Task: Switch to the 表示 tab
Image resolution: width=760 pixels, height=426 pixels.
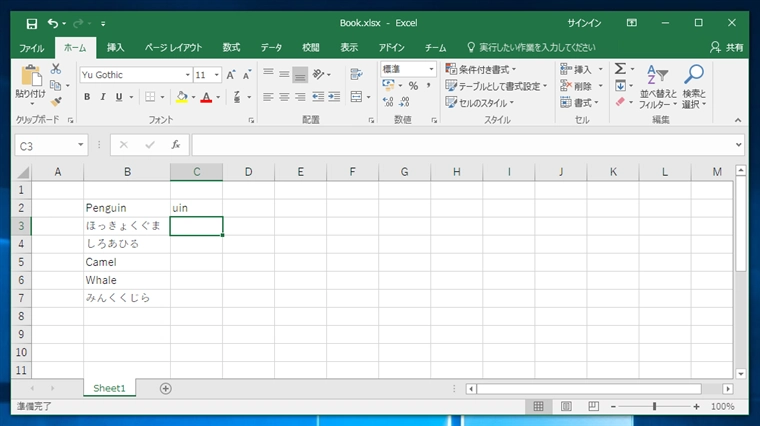Action: [x=348, y=47]
